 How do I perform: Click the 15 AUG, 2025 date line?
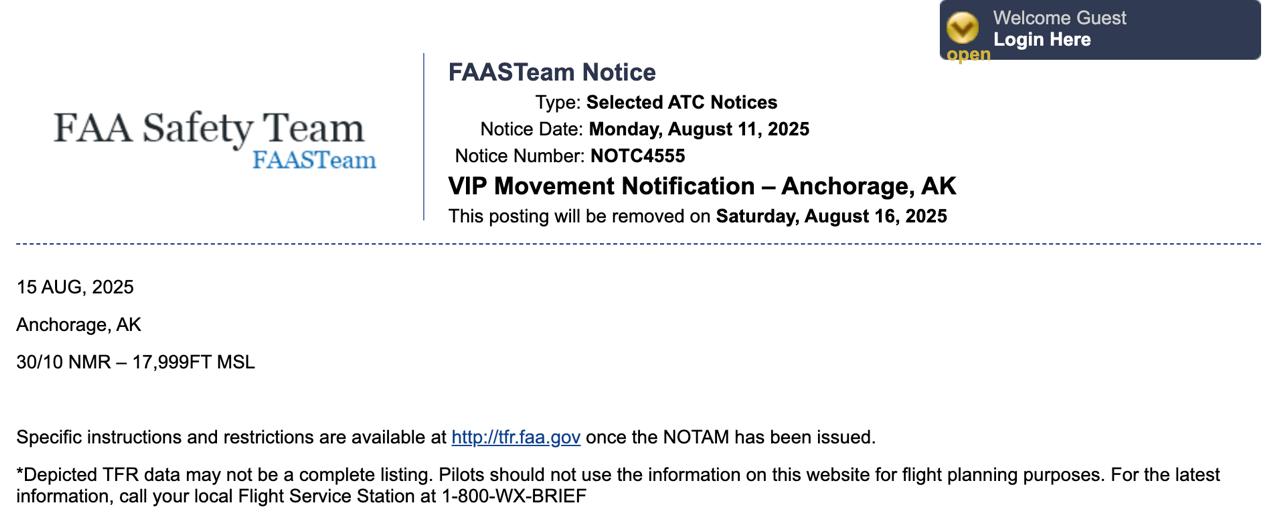75,287
